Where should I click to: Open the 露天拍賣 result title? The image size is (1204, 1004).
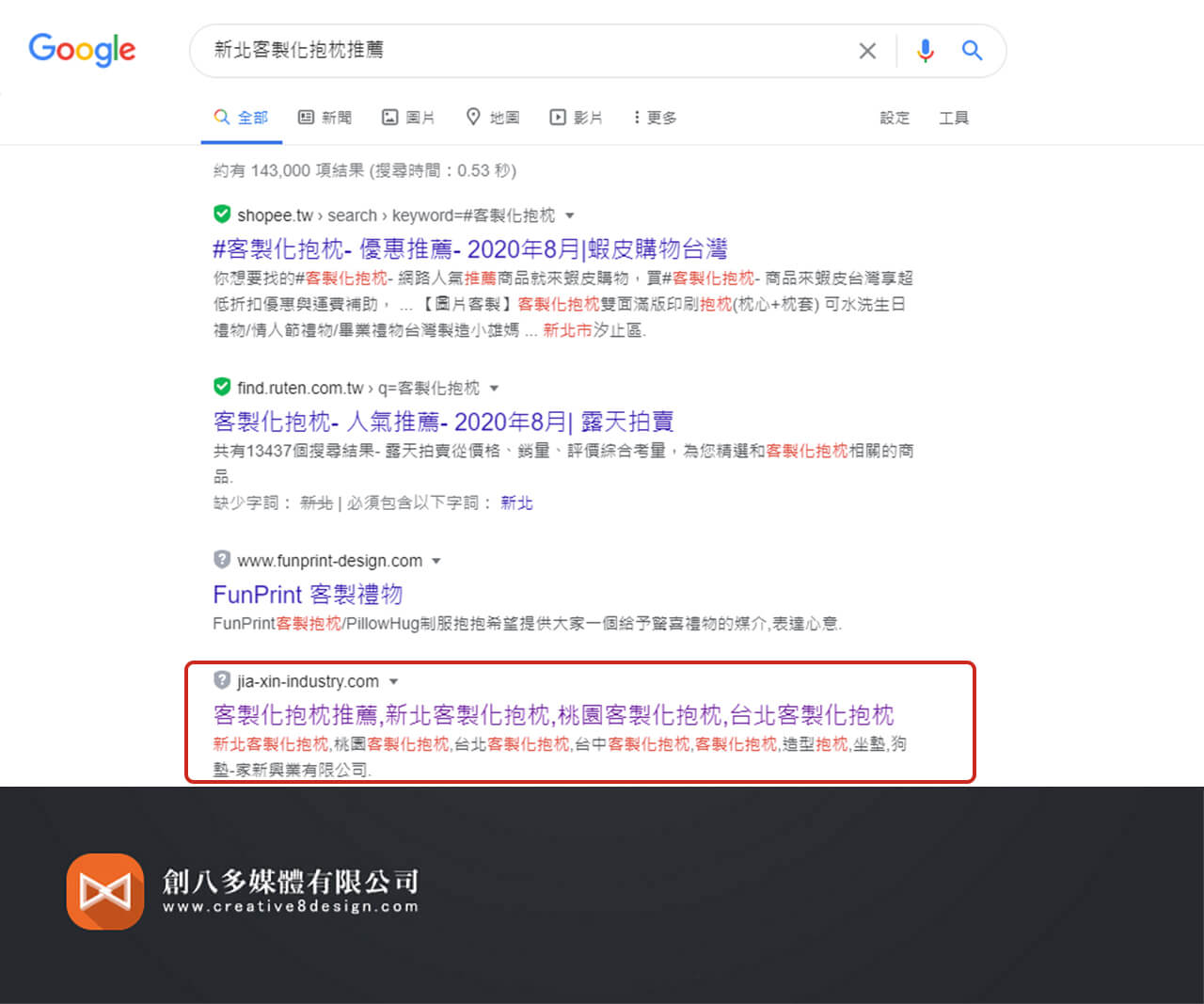pyautogui.click(x=443, y=422)
